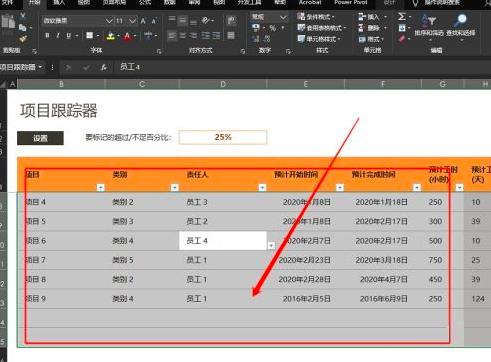The width and height of the screenshot is (491, 362).
Task: Open the validation dropdown beside 员工 4 cell
Action: pyautogui.click(x=271, y=245)
